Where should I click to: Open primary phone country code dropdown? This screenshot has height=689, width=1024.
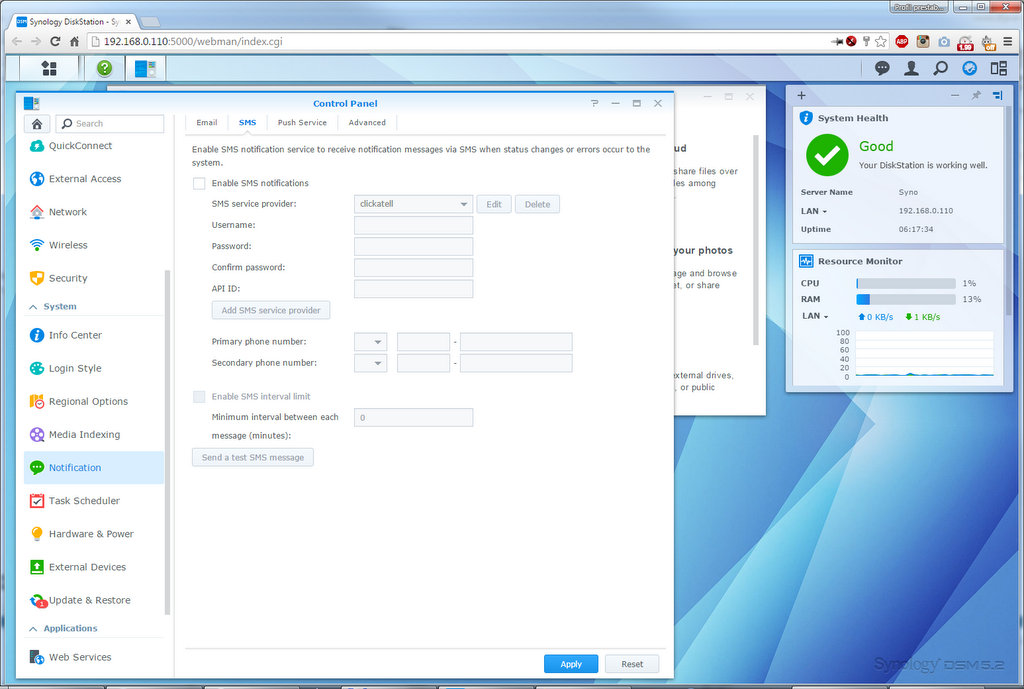coord(370,342)
